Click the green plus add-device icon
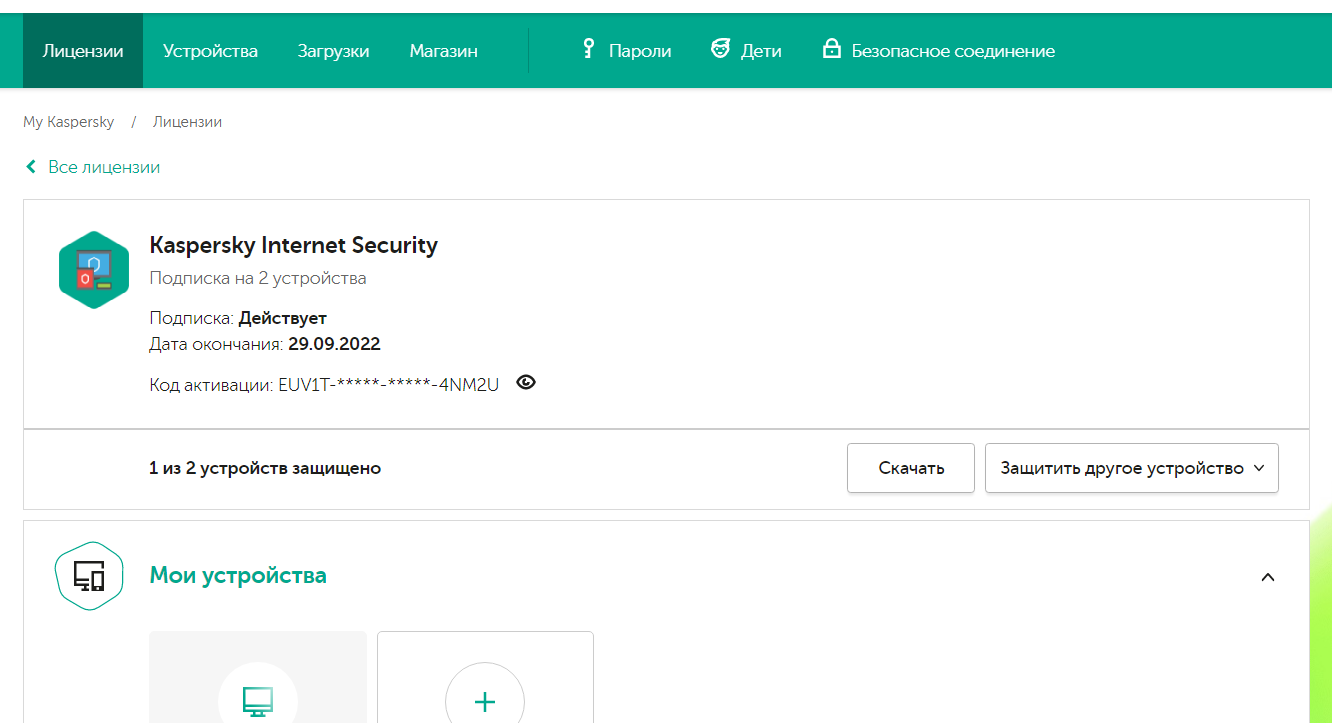Screen dimensions: 1332x723 pos(485,701)
